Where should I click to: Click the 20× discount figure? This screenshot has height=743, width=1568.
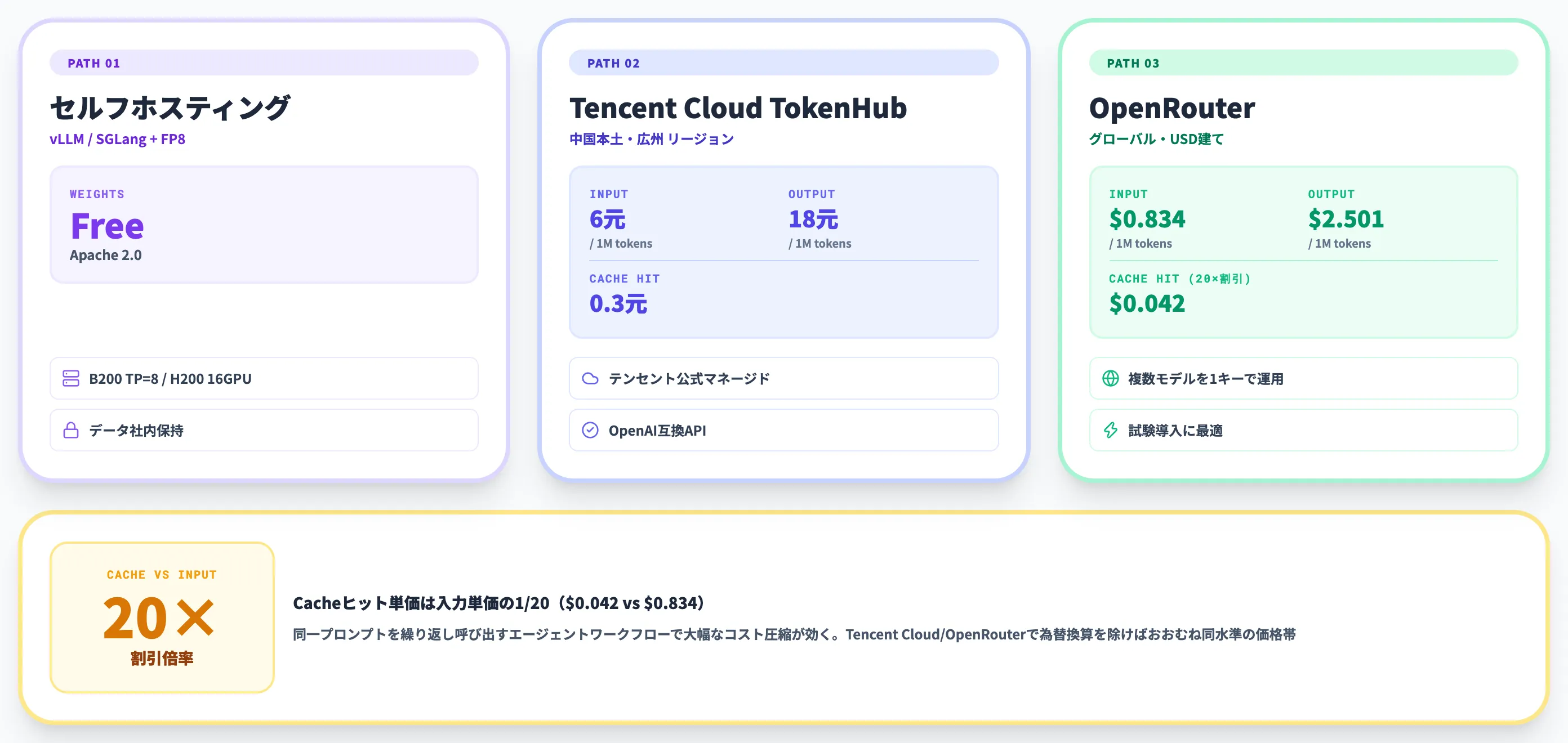click(x=159, y=617)
